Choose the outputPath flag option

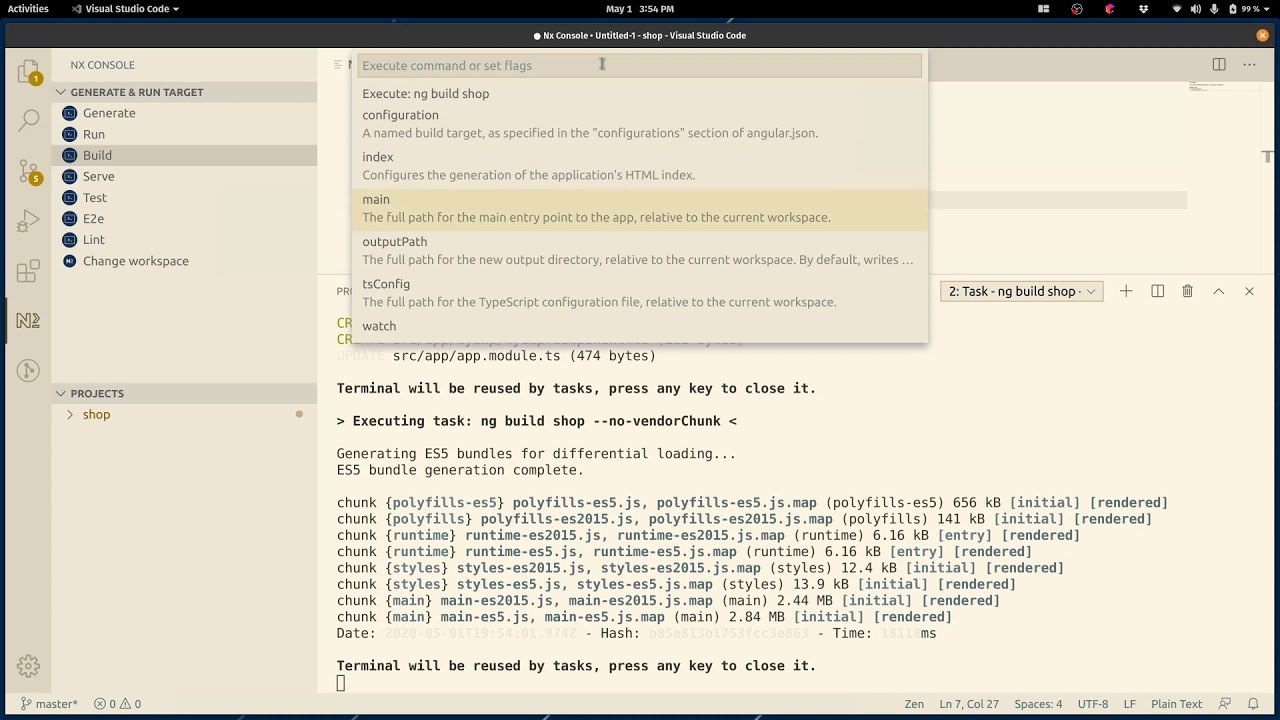point(640,251)
